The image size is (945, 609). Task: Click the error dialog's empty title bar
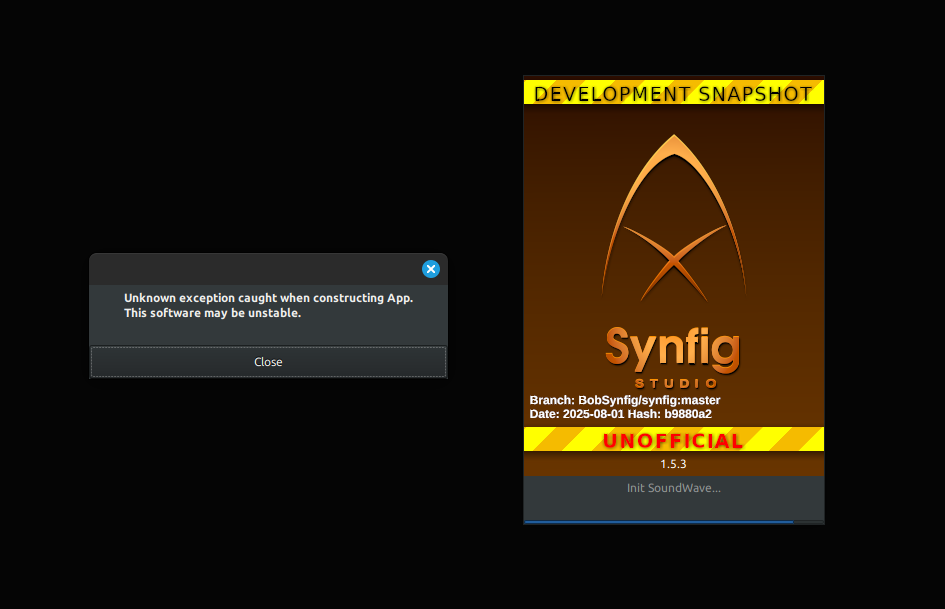point(250,268)
